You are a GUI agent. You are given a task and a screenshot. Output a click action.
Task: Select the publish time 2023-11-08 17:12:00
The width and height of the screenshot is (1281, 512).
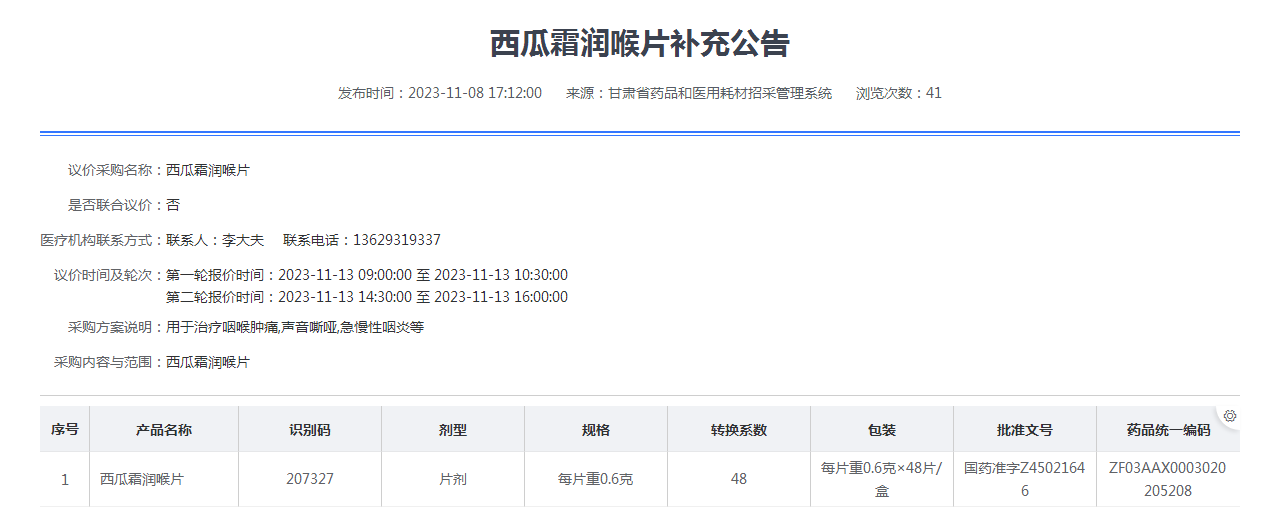tap(475, 93)
